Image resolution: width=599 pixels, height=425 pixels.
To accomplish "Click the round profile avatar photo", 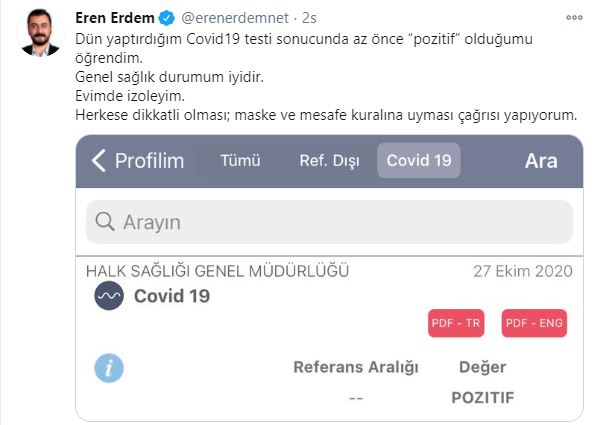I will click(x=40, y=33).
